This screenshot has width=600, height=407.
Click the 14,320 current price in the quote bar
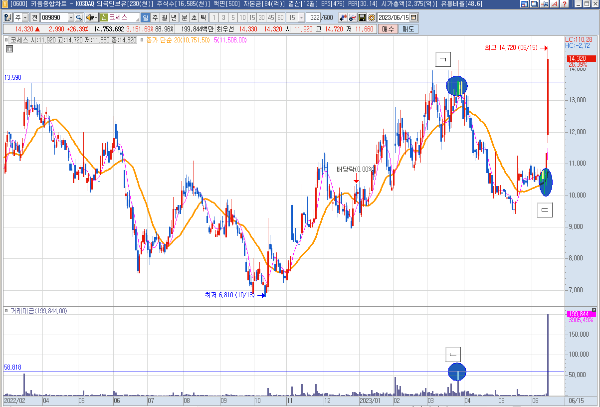(x=24, y=29)
